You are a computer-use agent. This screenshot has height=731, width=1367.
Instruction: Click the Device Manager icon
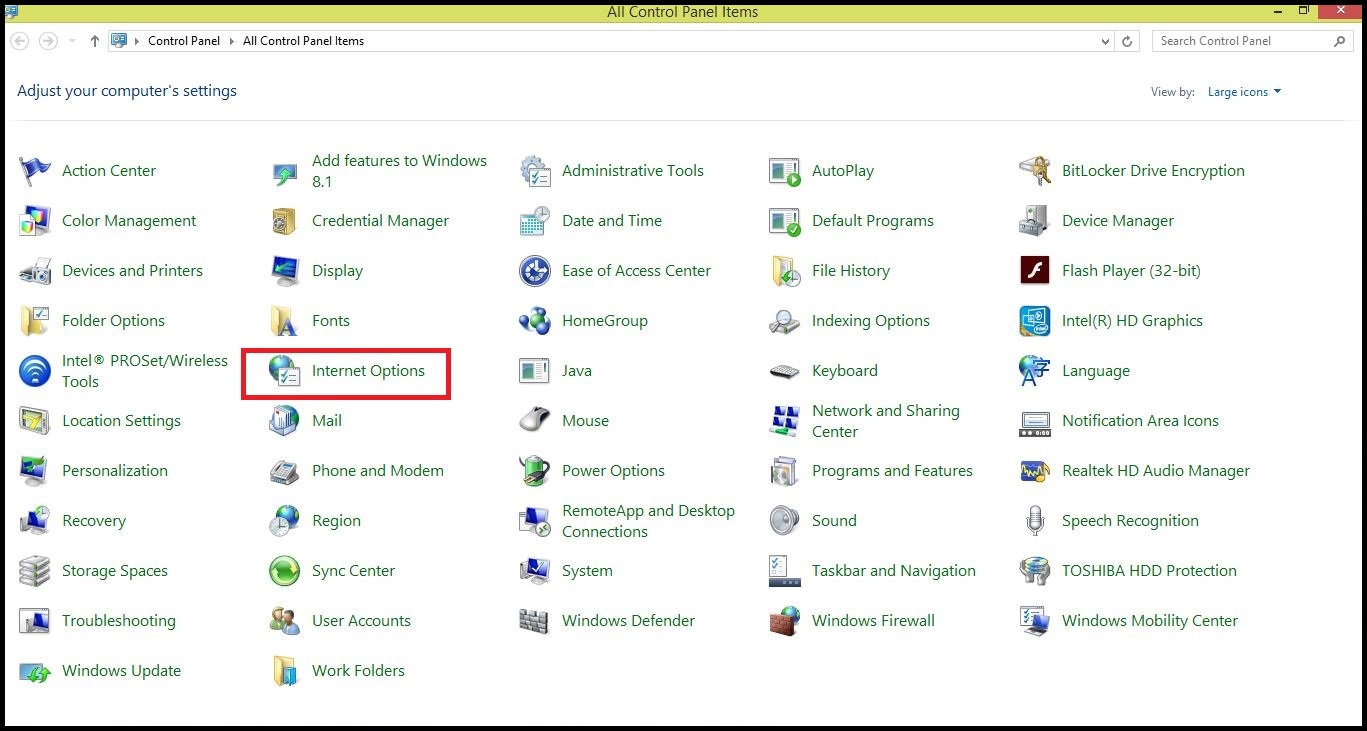1034,221
